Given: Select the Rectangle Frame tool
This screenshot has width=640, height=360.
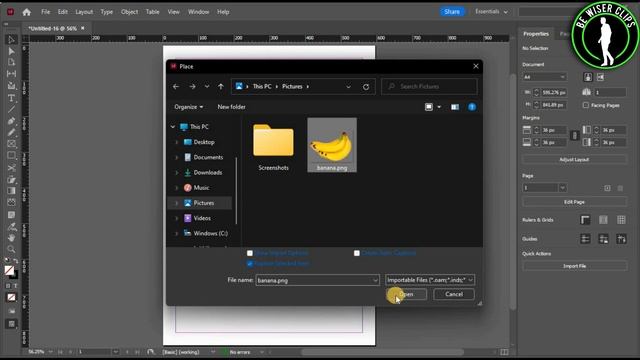Looking at the screenshot, I should coord(11,144).
